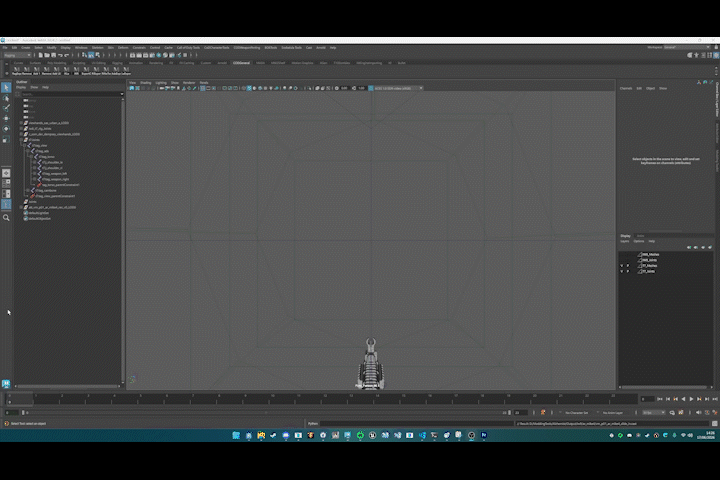This screenshot has height=480, width=720.
Task: Go to start of playback range
Action: (660, 399)
